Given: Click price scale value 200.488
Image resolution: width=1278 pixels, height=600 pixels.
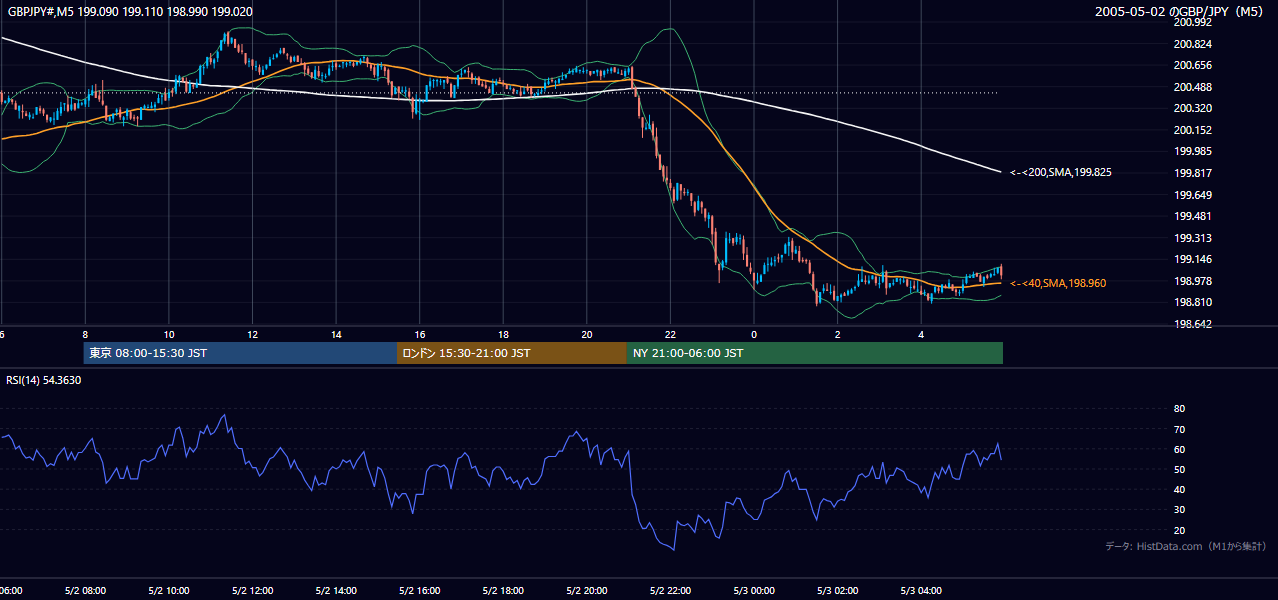Looking at the screenshot, I should tap(1191, 87).
